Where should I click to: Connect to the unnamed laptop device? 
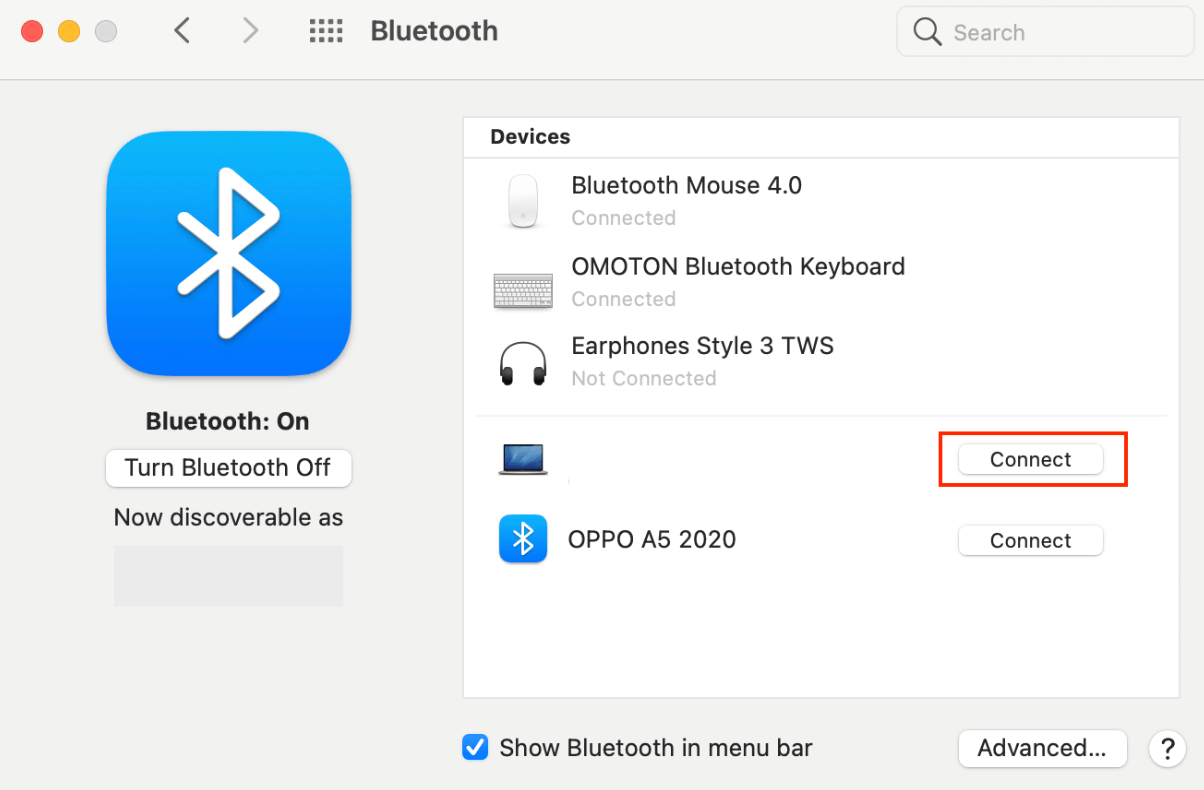point(1030,459)
